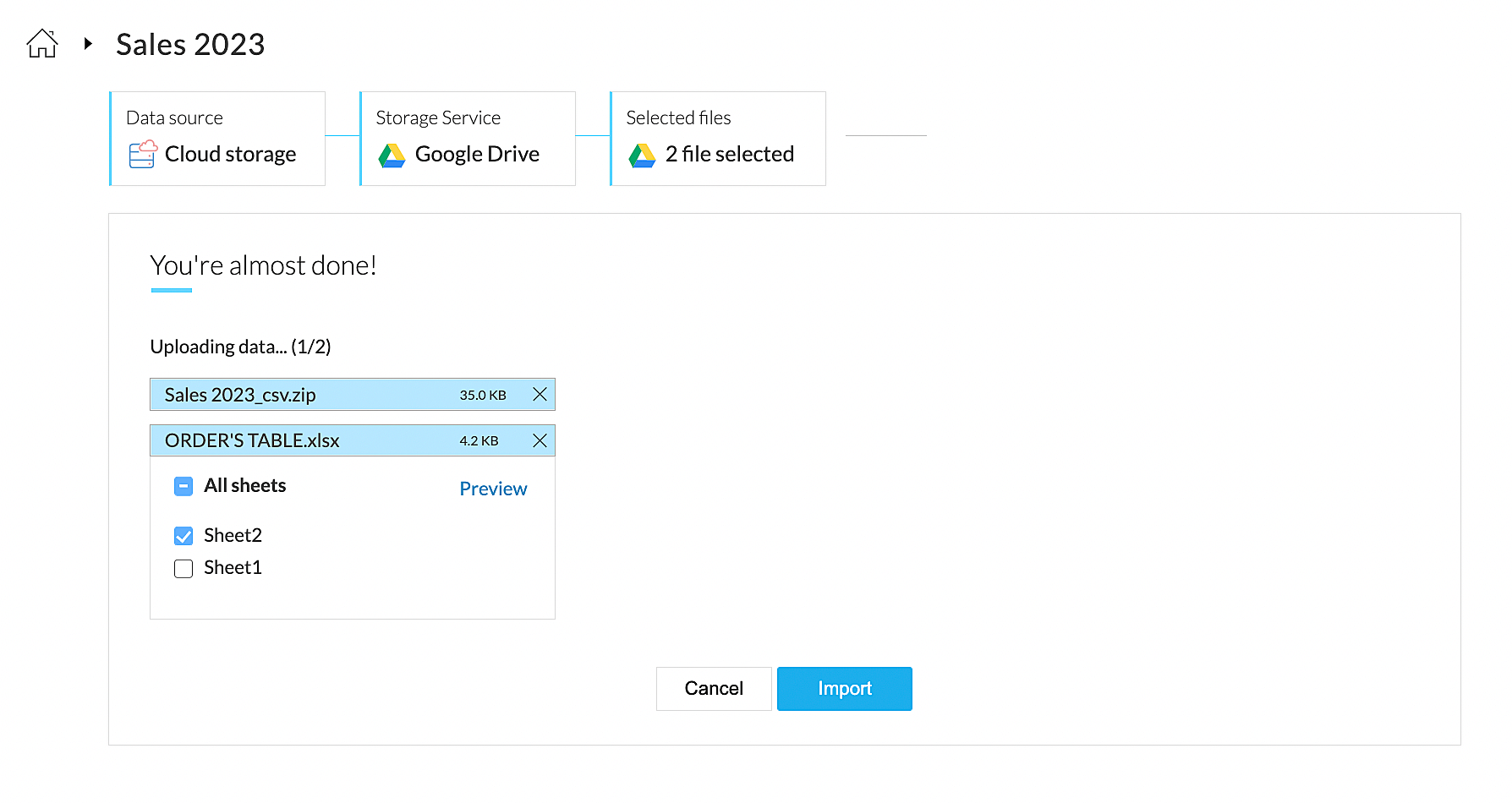Toggle the All sheets checkbox
Viewport: 1512px width, 803px height.
pyautogui.click(x=184, y=486)
